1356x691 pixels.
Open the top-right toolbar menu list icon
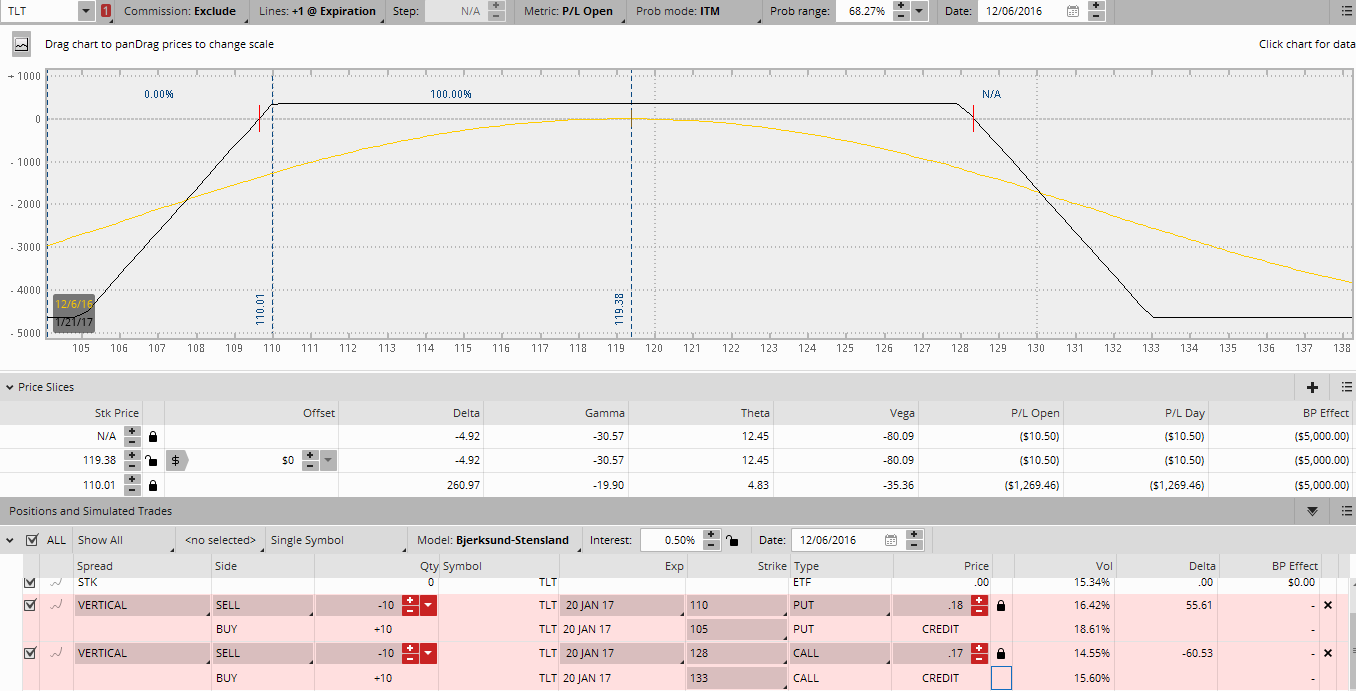point(1346,11)
